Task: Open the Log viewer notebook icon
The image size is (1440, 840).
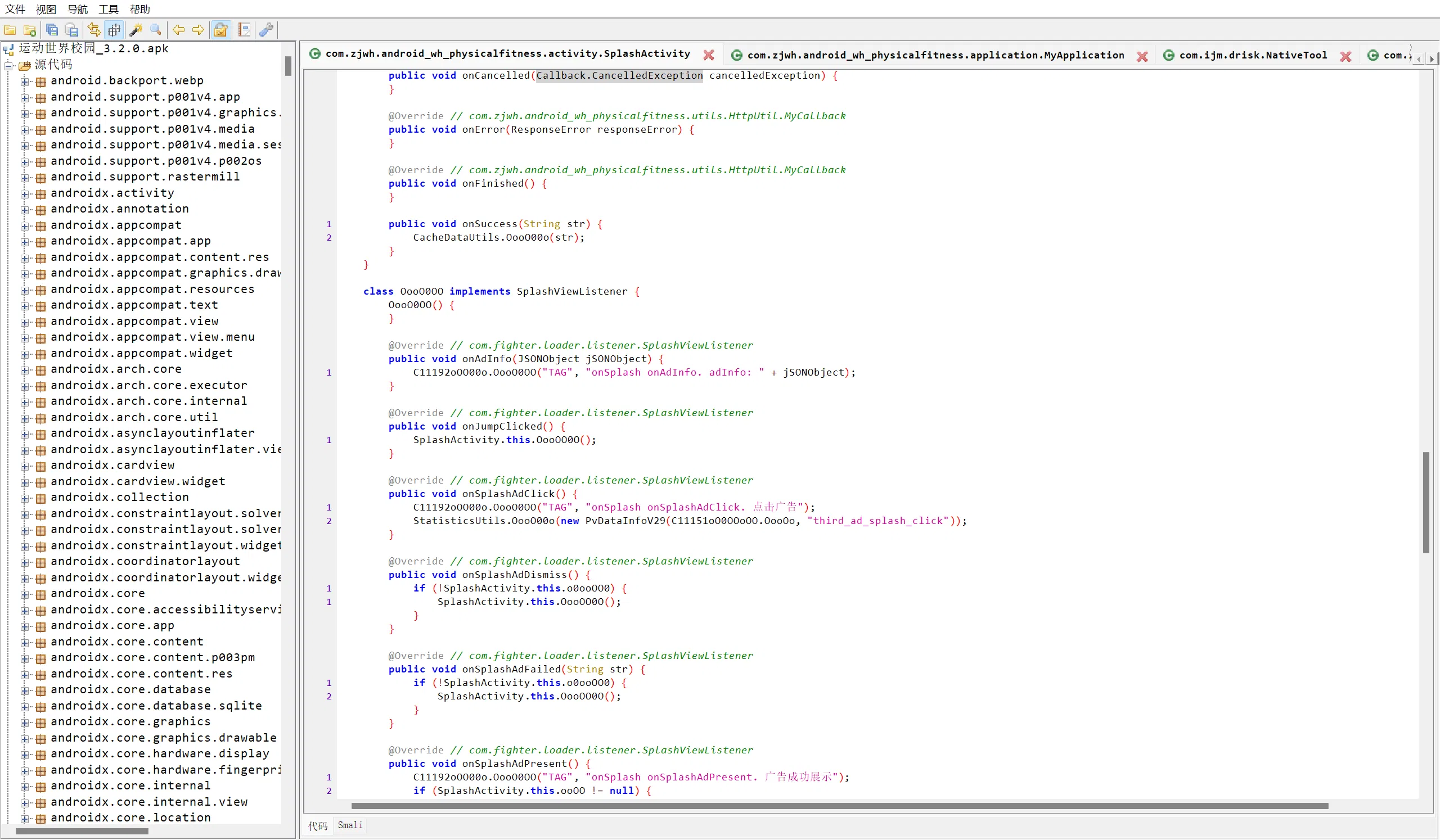Action: (244, 30)
